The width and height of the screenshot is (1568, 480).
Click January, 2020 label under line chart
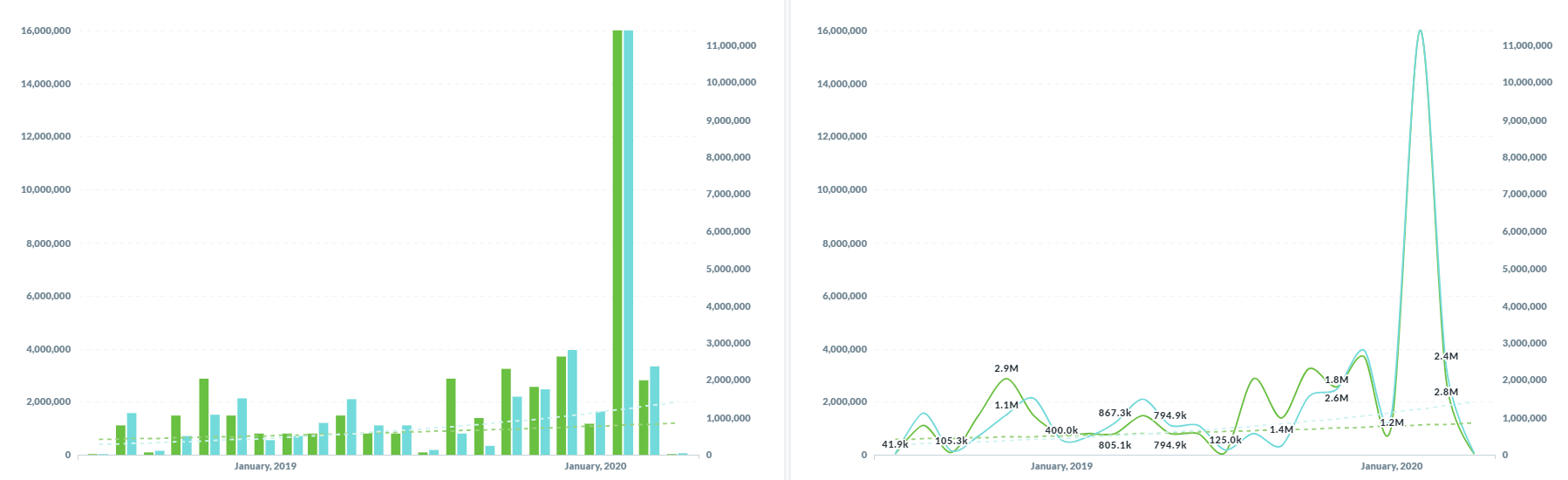(x=1391, y=466)
